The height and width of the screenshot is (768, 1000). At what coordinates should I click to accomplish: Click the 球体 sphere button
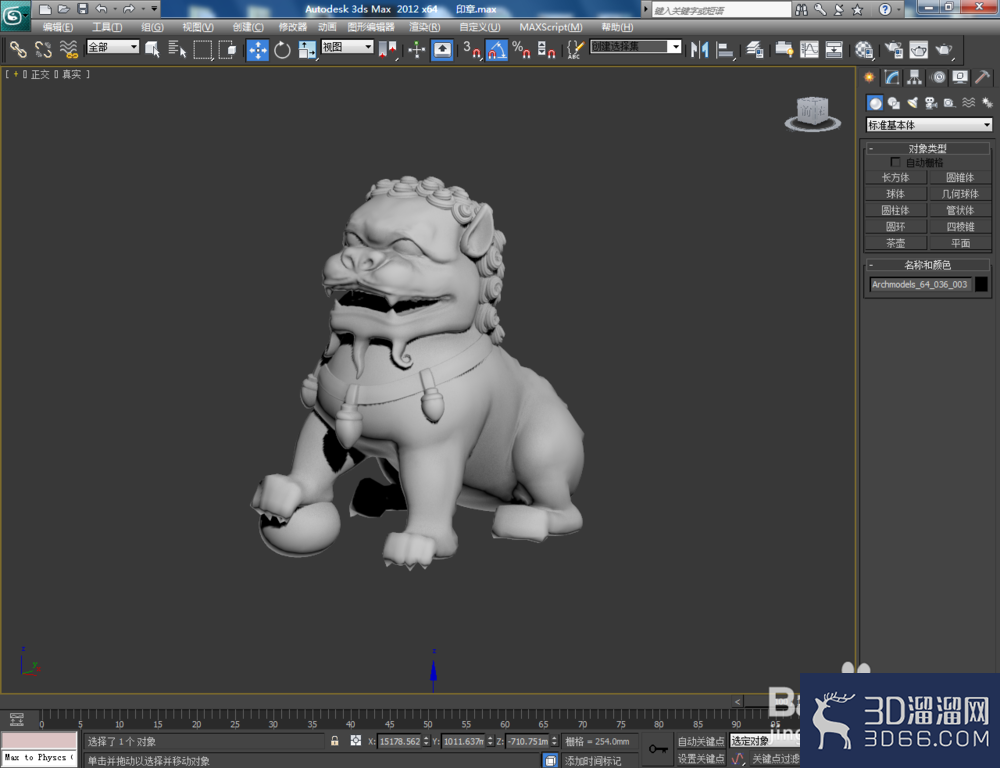pyautogui.click(x=895, y=194)
